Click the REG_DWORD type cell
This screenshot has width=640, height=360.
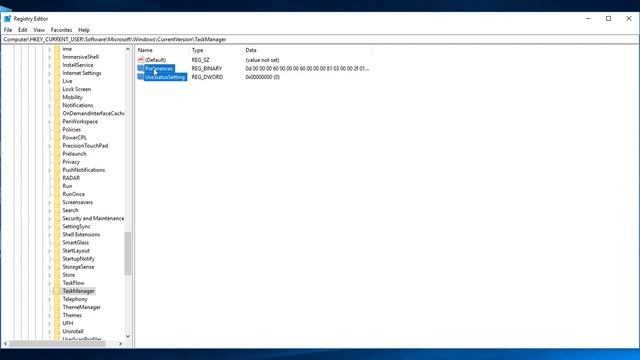[x=207, y=77]
